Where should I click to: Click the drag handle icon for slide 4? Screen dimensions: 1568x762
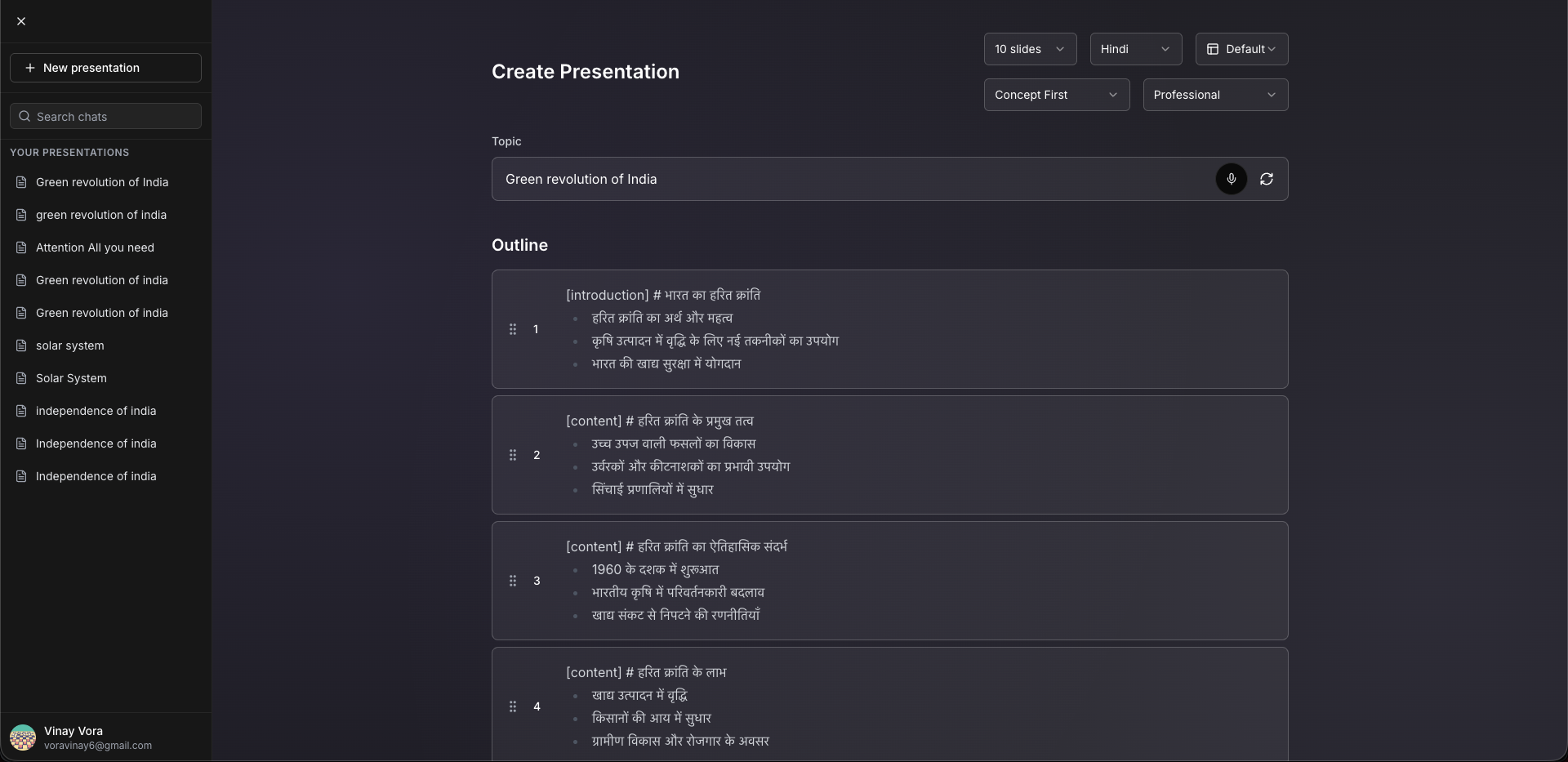coord(513,706)
